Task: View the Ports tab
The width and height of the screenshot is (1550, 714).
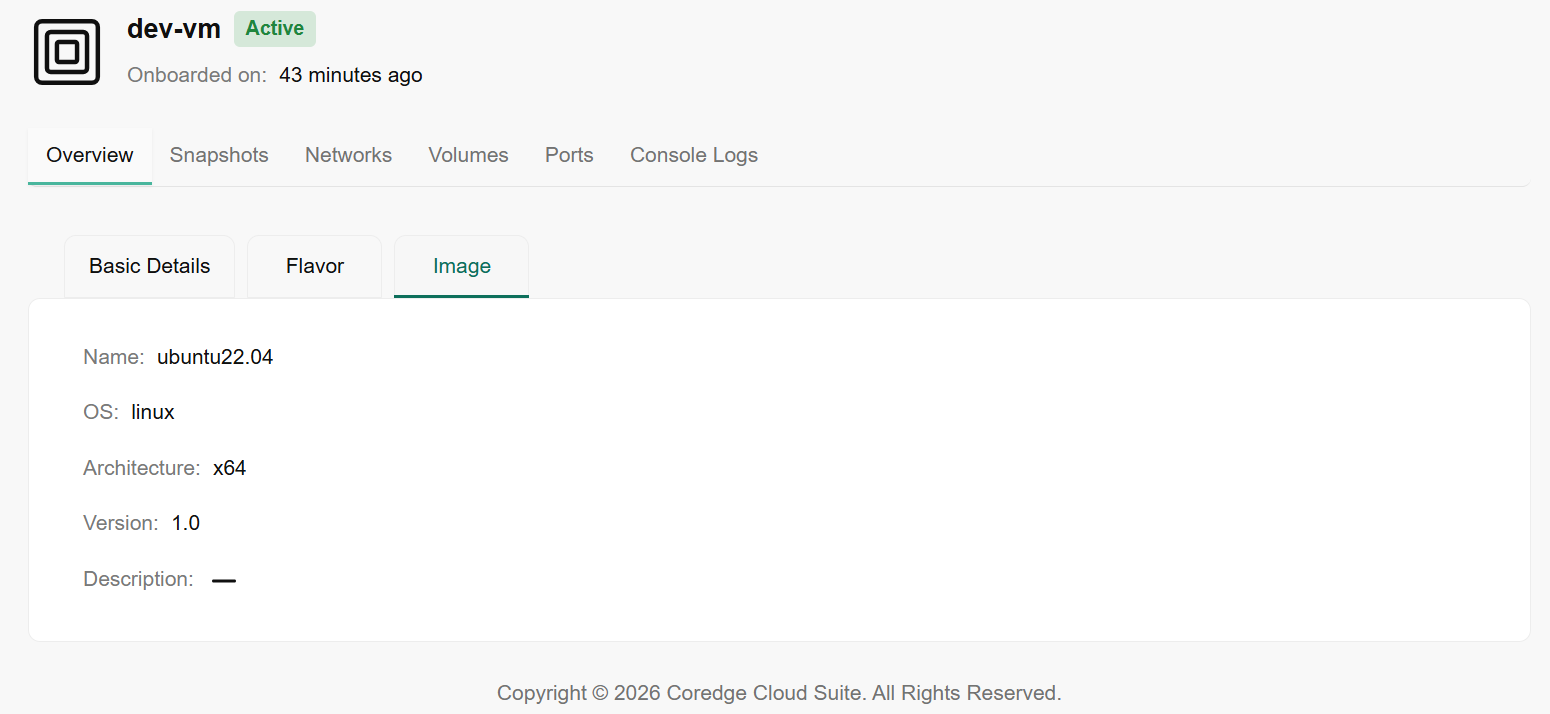Action: coord(569,155)
